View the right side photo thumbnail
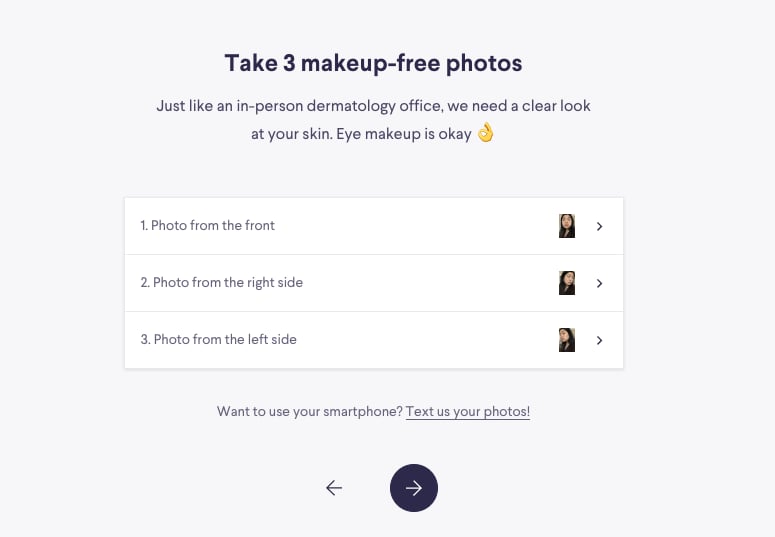The image size is (775, 537). (x=567, y=283)
